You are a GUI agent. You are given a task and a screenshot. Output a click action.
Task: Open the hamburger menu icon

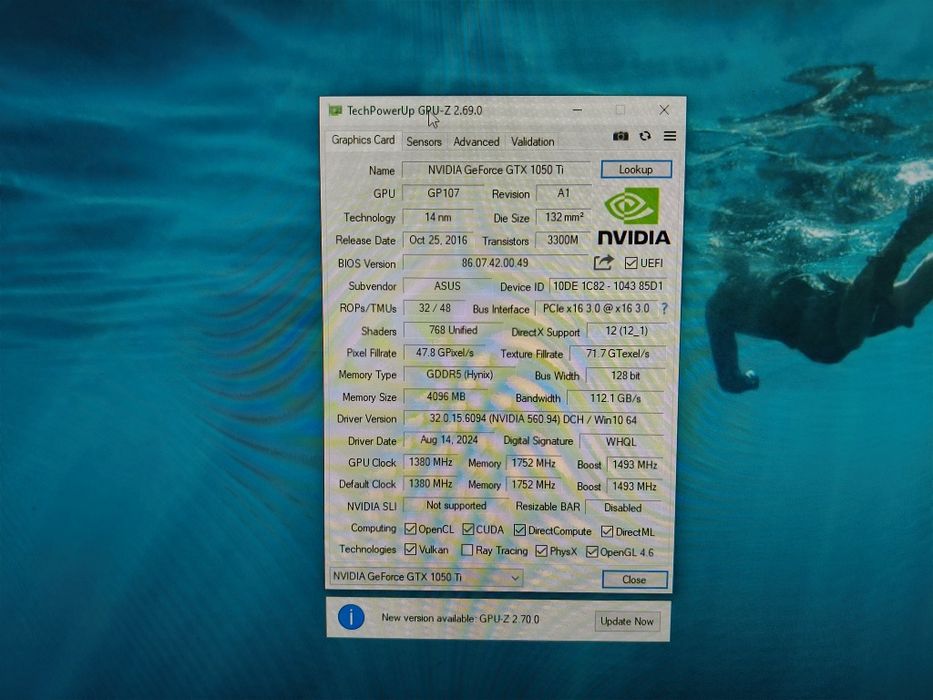tap(670, 136)
